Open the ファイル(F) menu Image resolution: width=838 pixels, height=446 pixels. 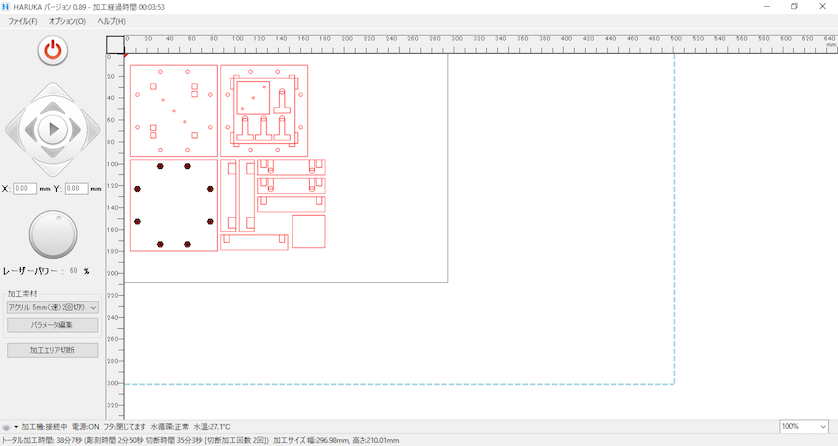23,21
